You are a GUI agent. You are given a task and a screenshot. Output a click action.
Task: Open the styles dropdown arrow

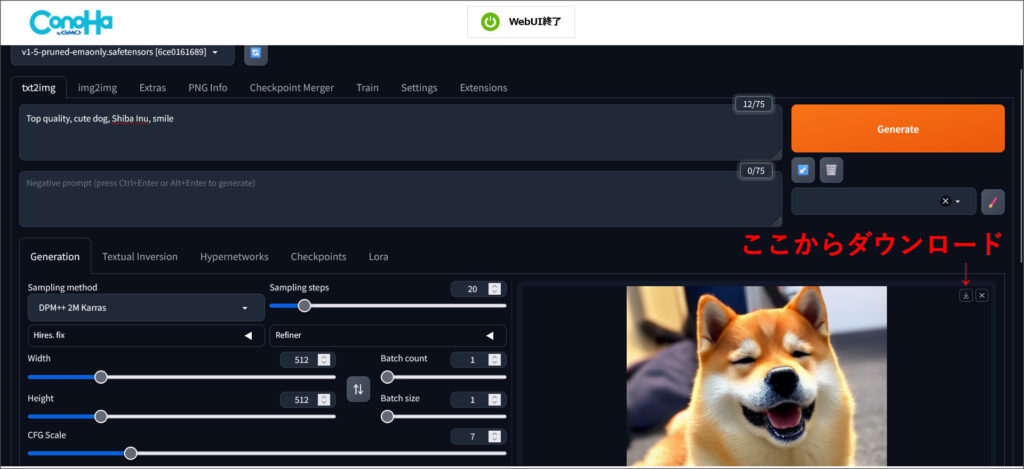(958, 202)
